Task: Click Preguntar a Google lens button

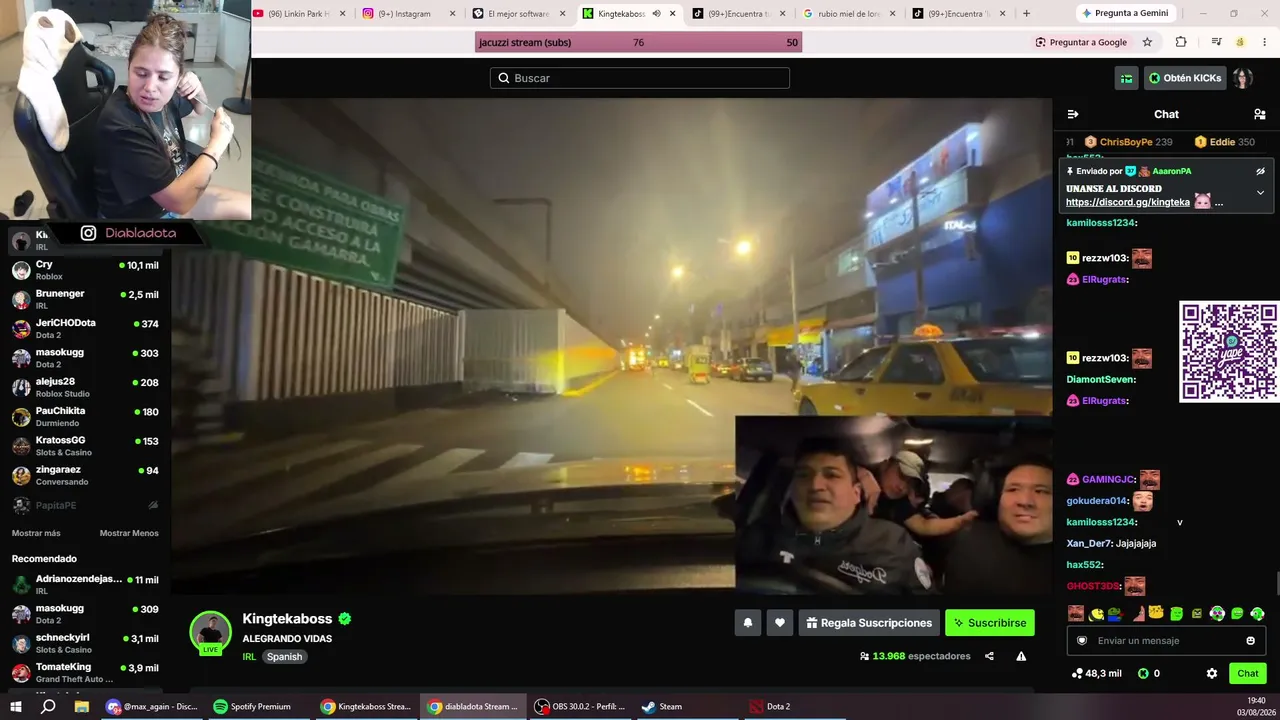Action: point(1081,42)
